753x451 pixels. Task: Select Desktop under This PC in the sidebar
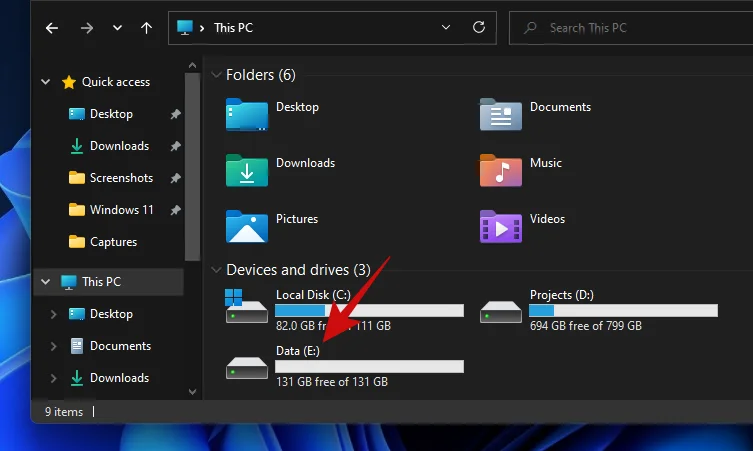coord(111,314)
